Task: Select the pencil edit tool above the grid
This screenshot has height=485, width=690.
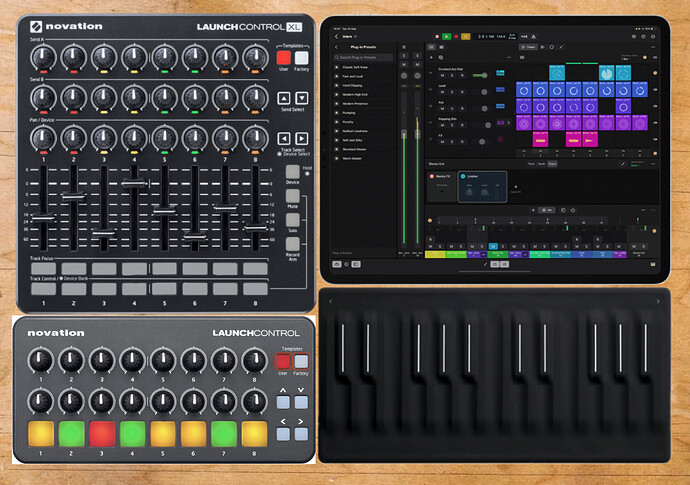Action: click(561, 47)
